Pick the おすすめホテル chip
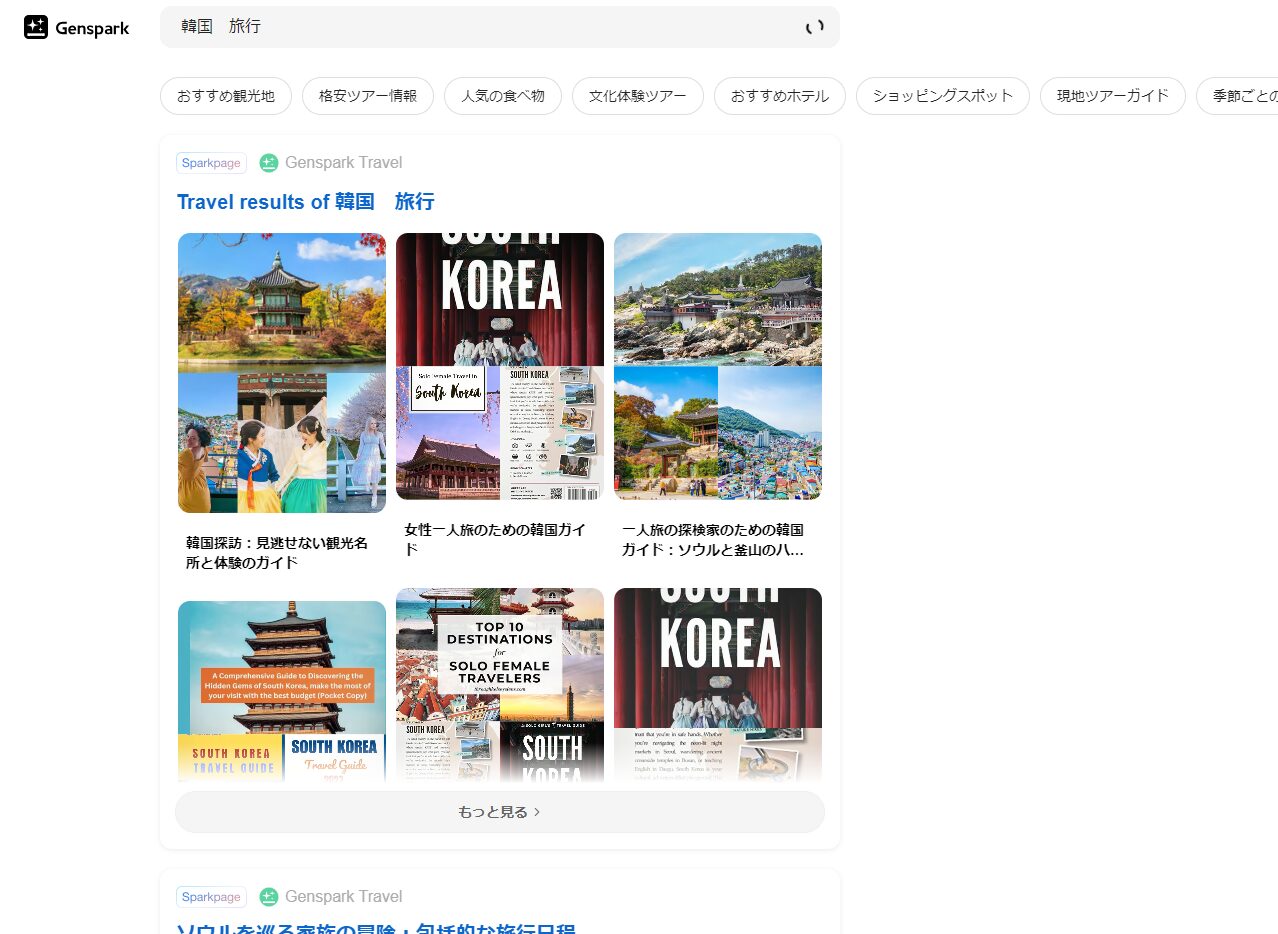The image size is (1278, 934). (779, 96)
